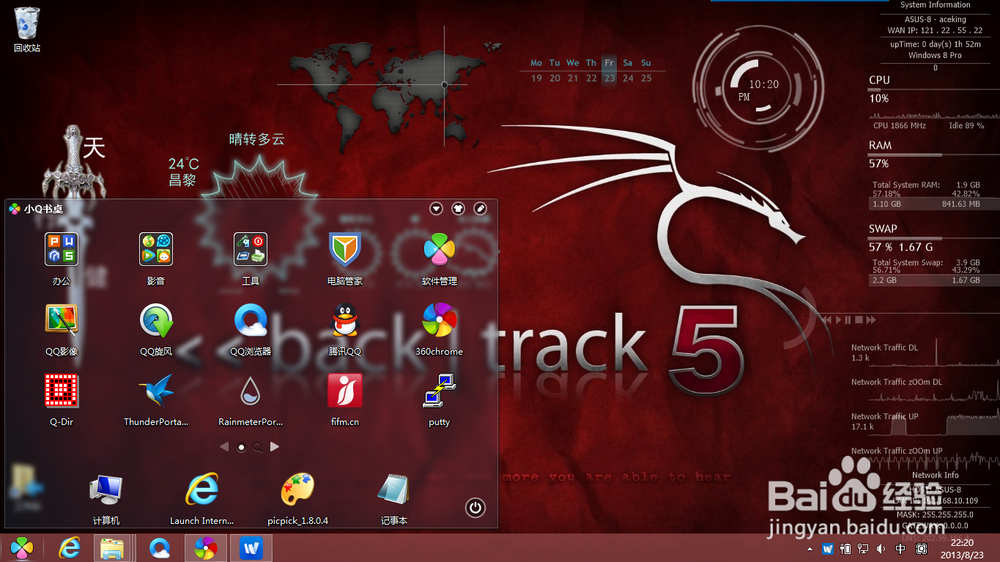The width and height of the screenshot is (1000, 562).
Task: Open Launch Internet Explorer dock icon
Action: pyautogui.click(x=202, y=490)
